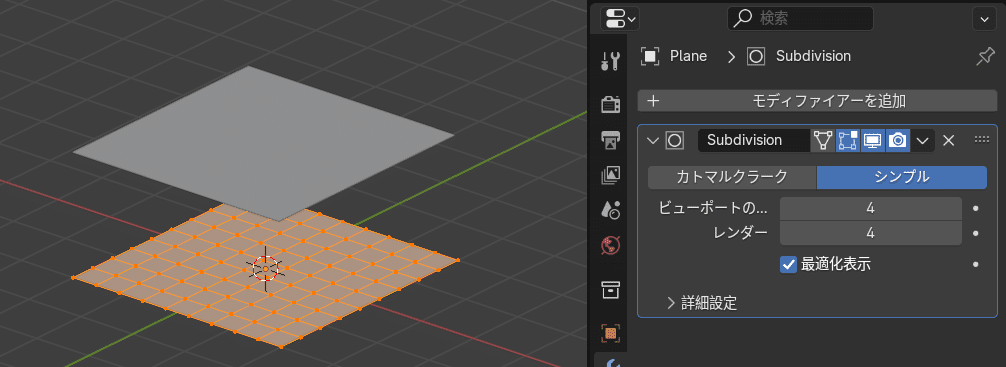Select シンプル subdivision type
The height and width of the screenshot is (367, 1006).
pos(902,178)
